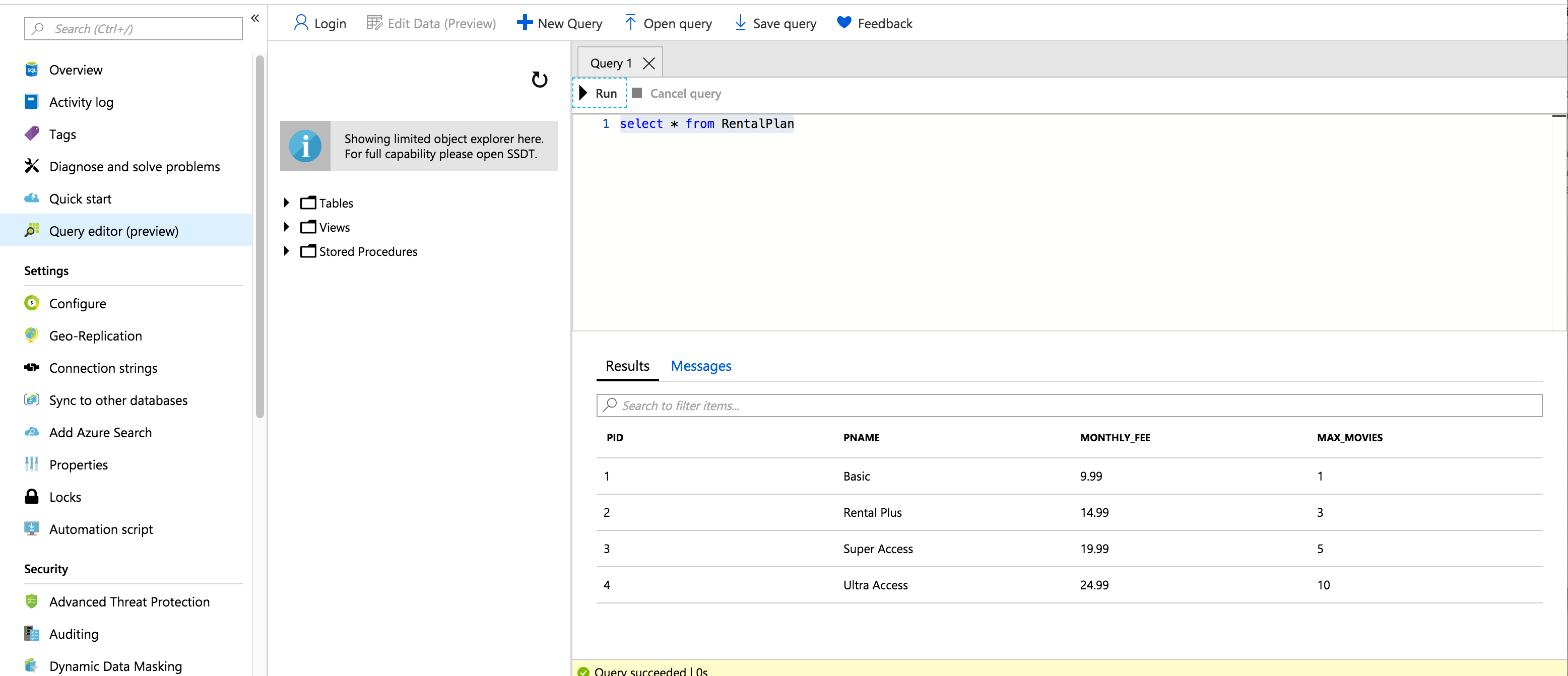This screenshot has width=1568, height=676.
Task: Collapse the sidebar with double chevron icon
Action: point(255,18)
